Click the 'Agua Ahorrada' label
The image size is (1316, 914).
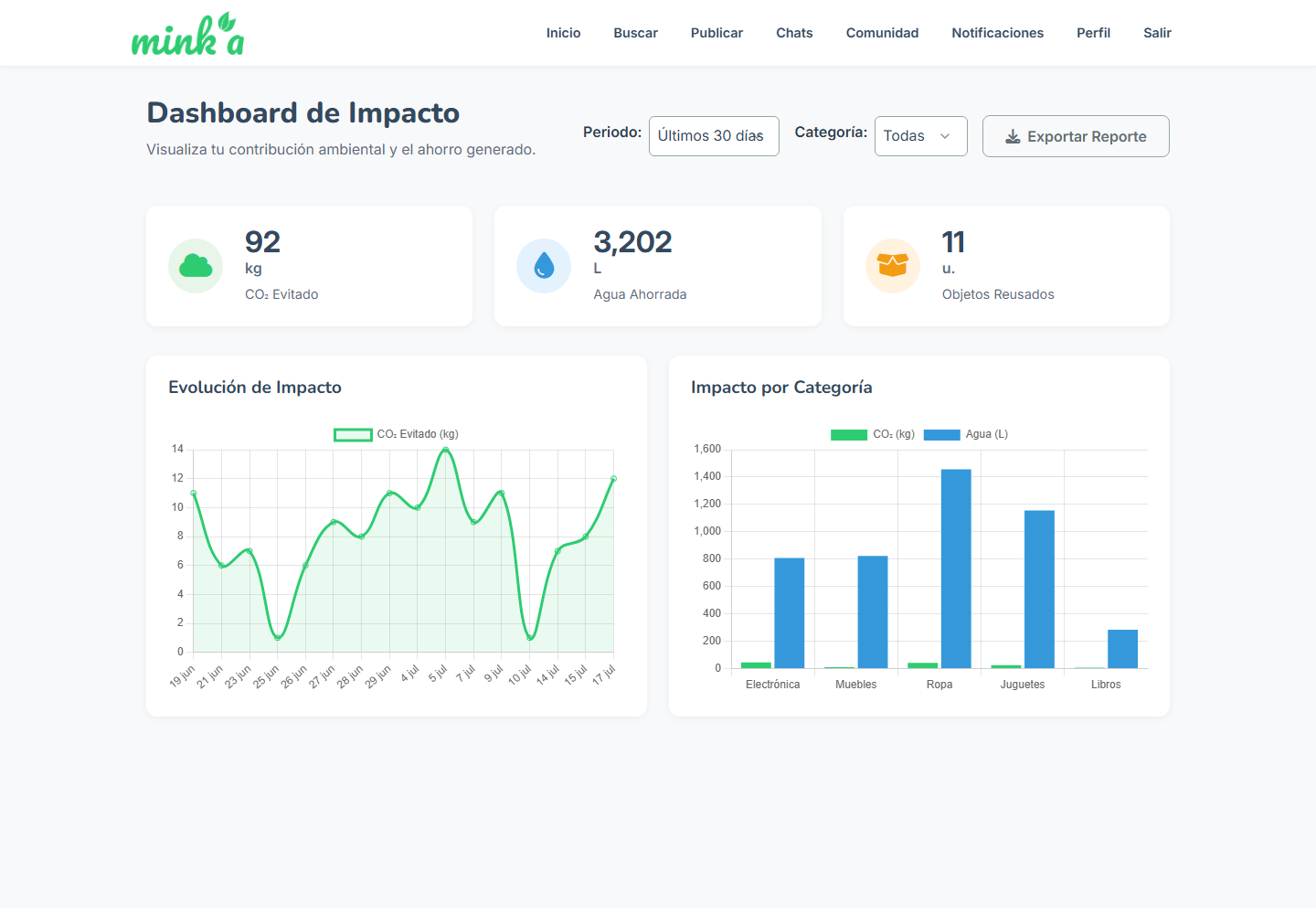(640, 294)
